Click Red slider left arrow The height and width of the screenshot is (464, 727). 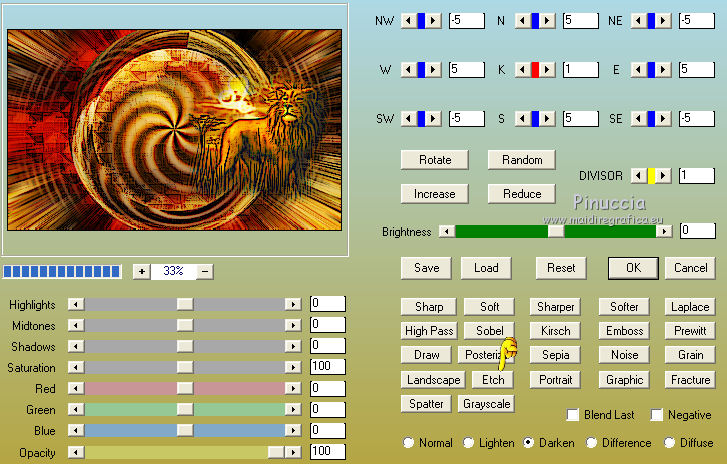(x=76, y=388)
